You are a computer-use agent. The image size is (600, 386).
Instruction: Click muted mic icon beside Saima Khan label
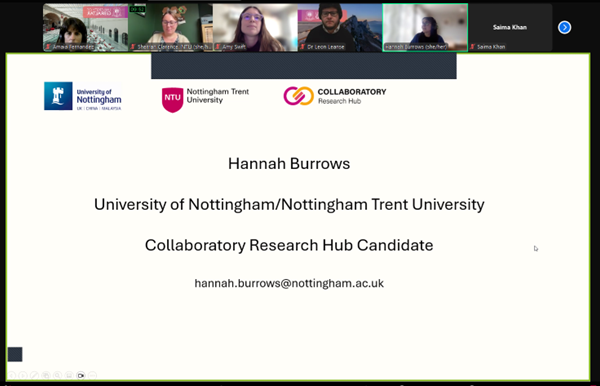[473, 47]
